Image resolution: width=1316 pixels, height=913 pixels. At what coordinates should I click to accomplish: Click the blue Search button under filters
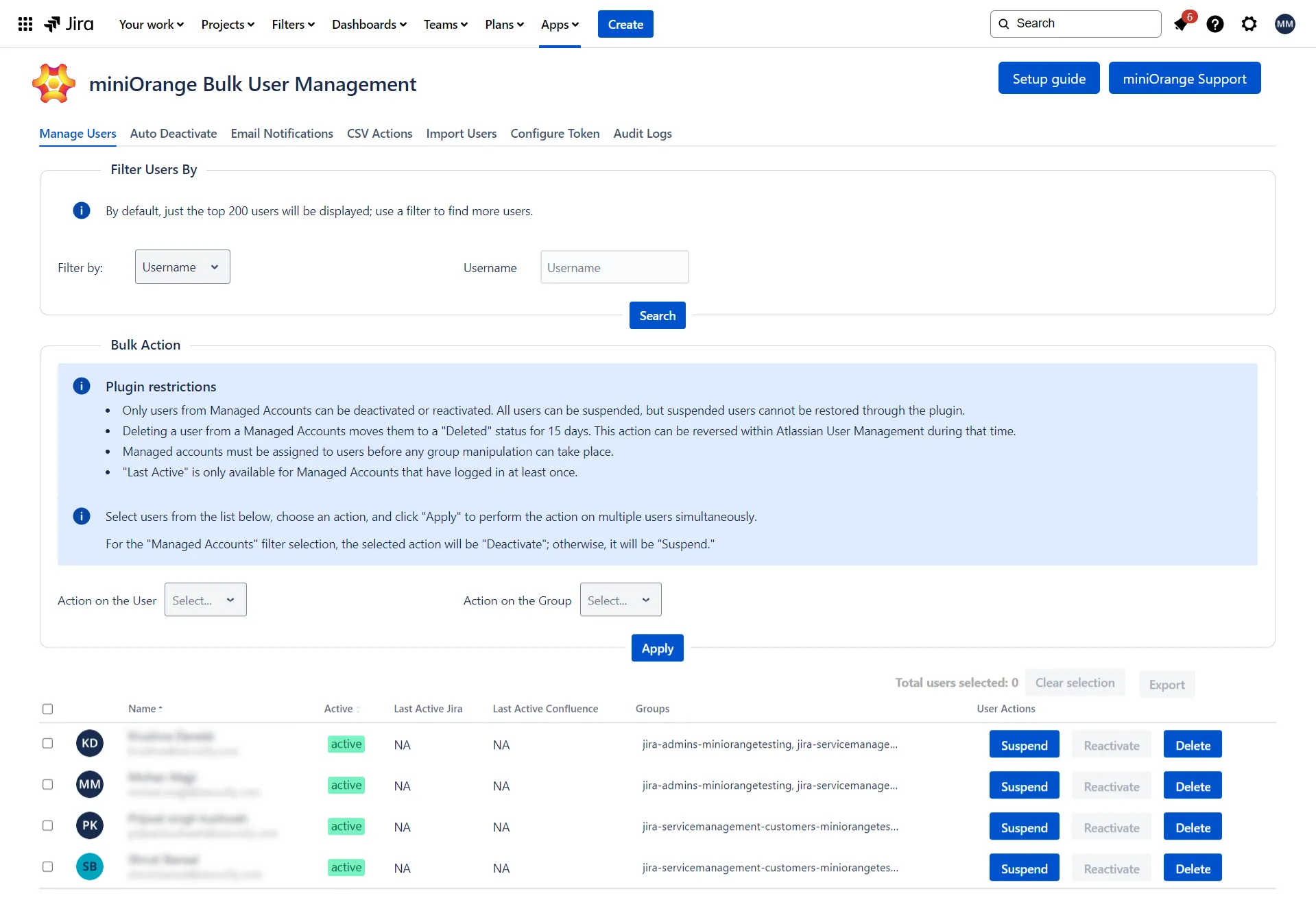[658, 315]
